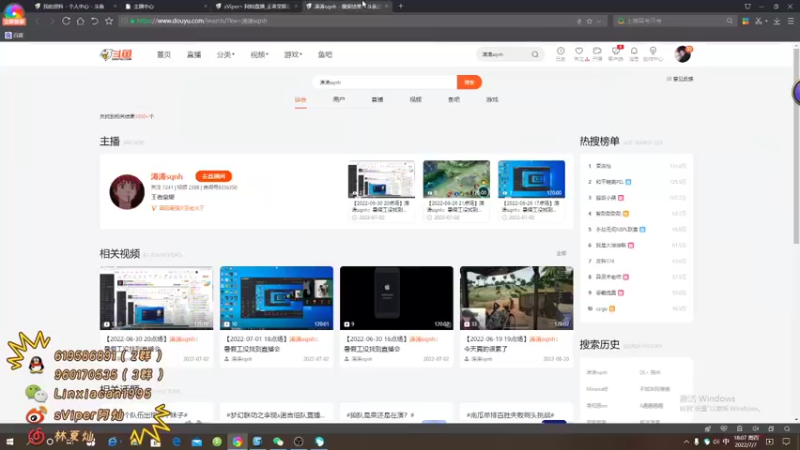Open Mail app in the taskbar
Image resolution: width=800 pixels, height=450 pixels.
[x=196, y=442]
